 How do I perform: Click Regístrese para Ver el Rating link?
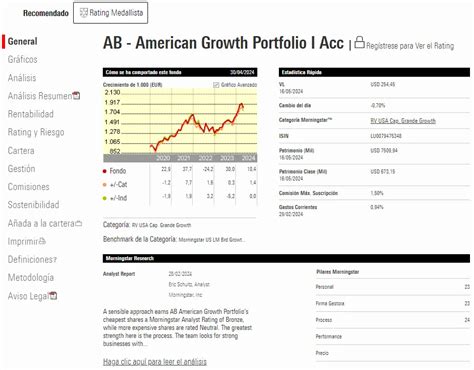point(410,46)
